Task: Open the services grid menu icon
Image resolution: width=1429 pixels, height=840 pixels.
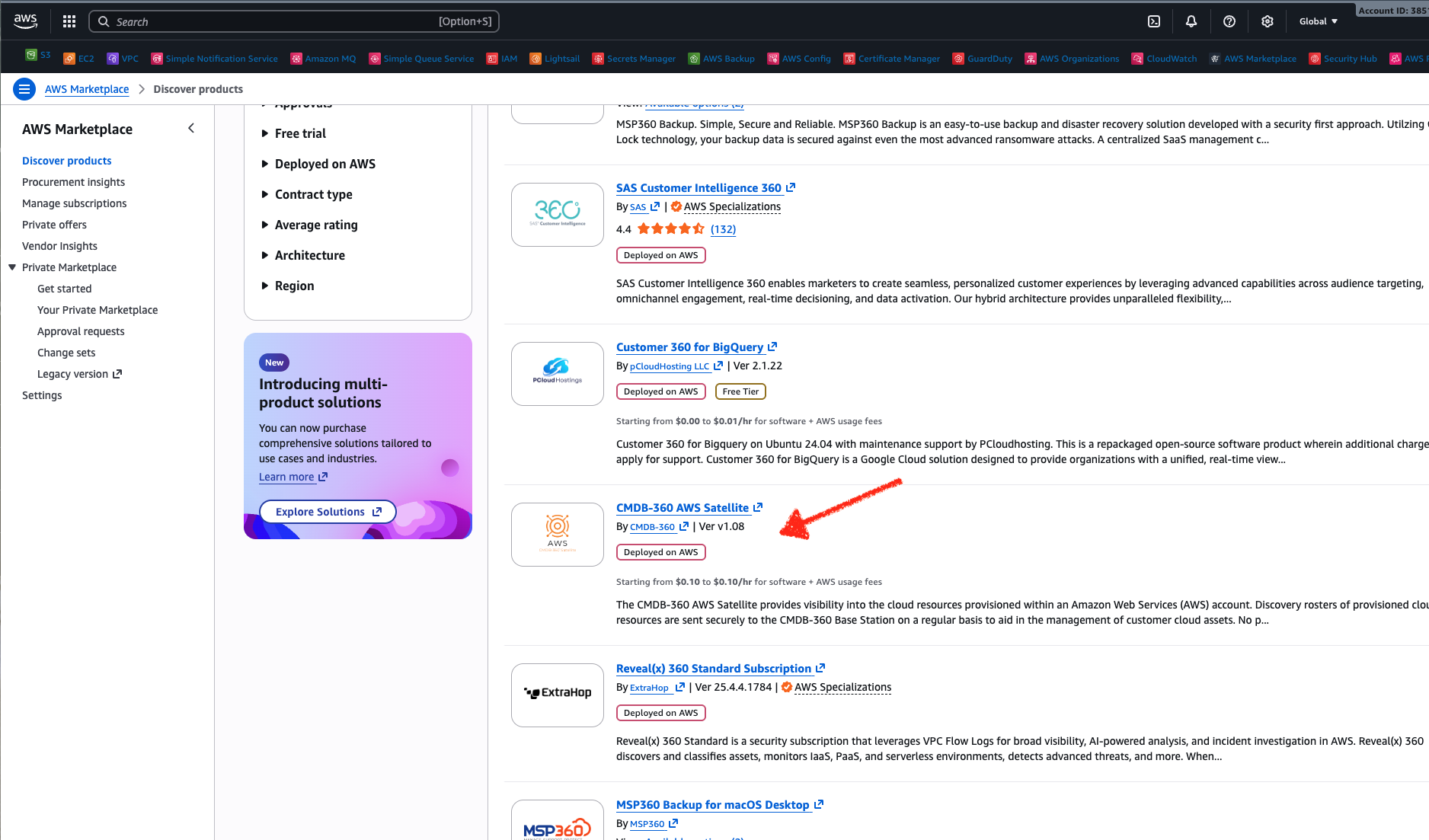Action: 69,21
